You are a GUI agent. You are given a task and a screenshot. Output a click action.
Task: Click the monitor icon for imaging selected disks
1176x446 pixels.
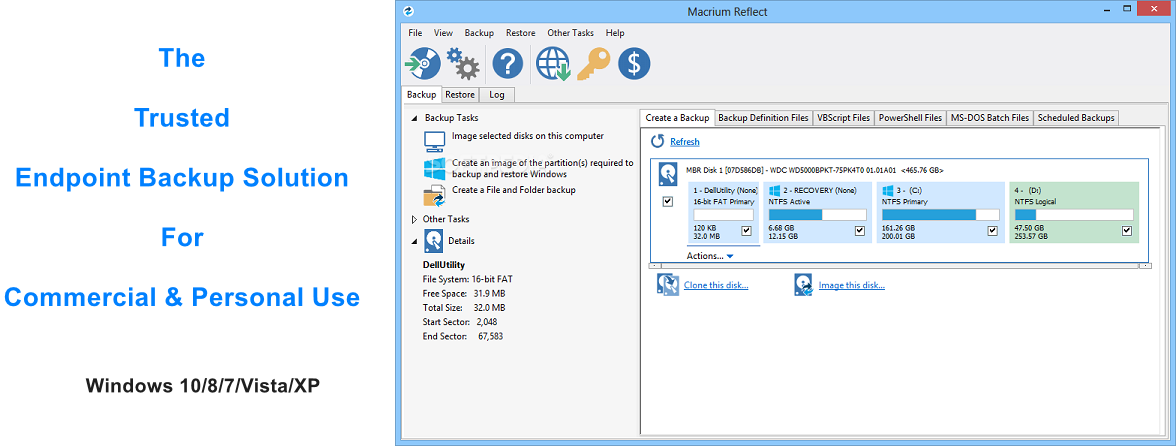pyautogui.click(x=435, y=141)
